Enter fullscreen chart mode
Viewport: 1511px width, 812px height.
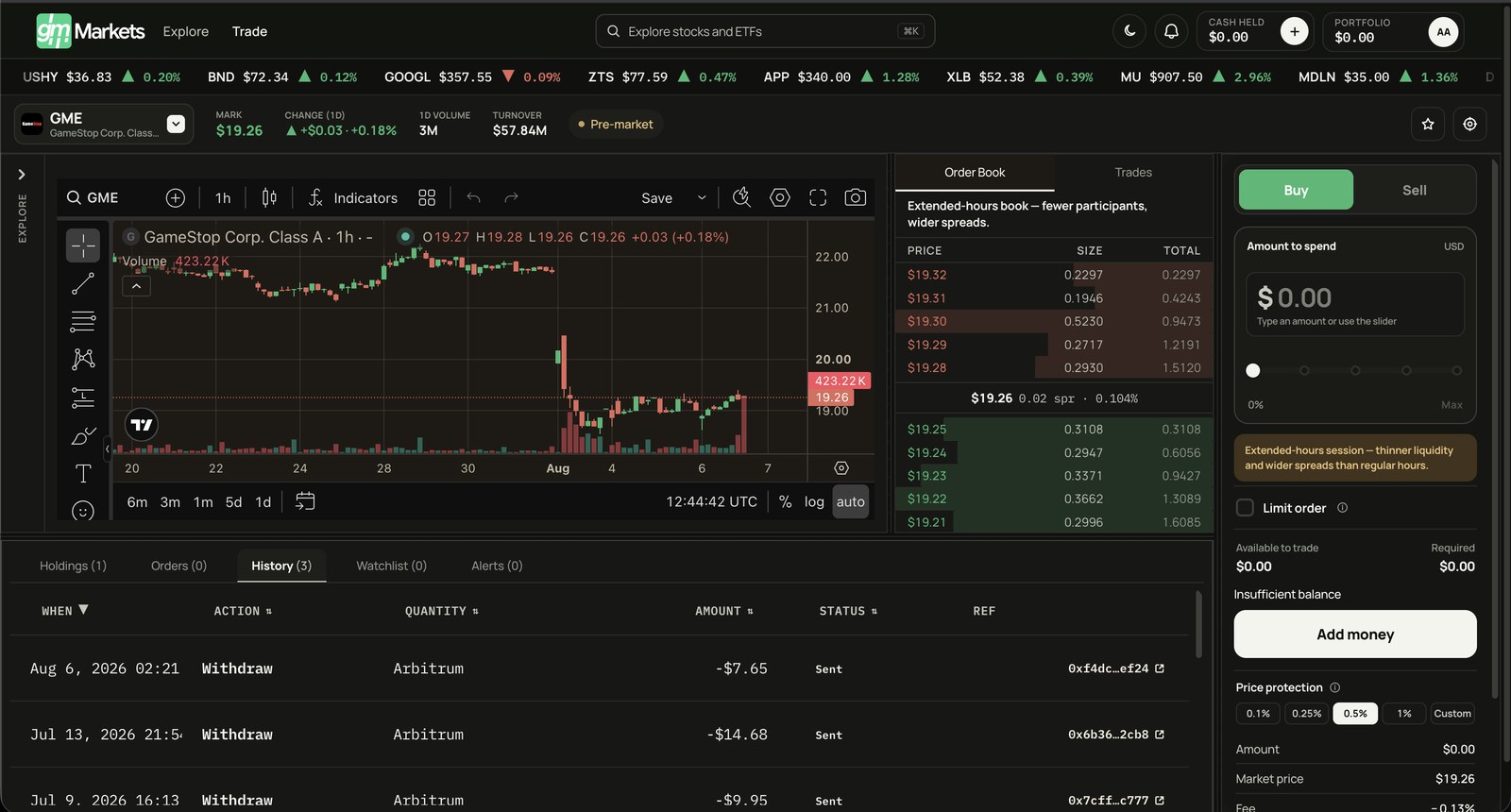(x=818, y=197)
